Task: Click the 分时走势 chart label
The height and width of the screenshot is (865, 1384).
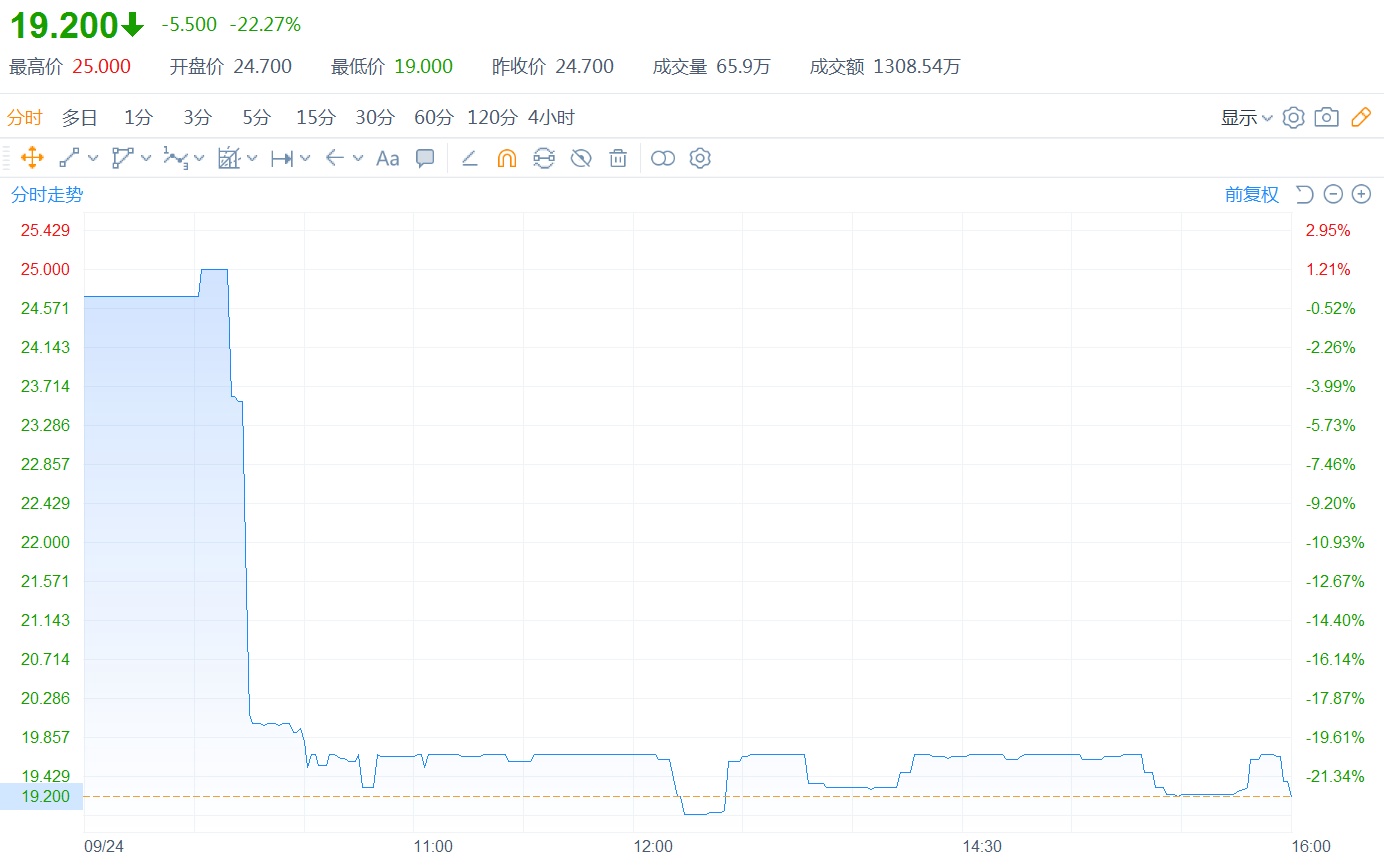Action: tap(47, 194)
